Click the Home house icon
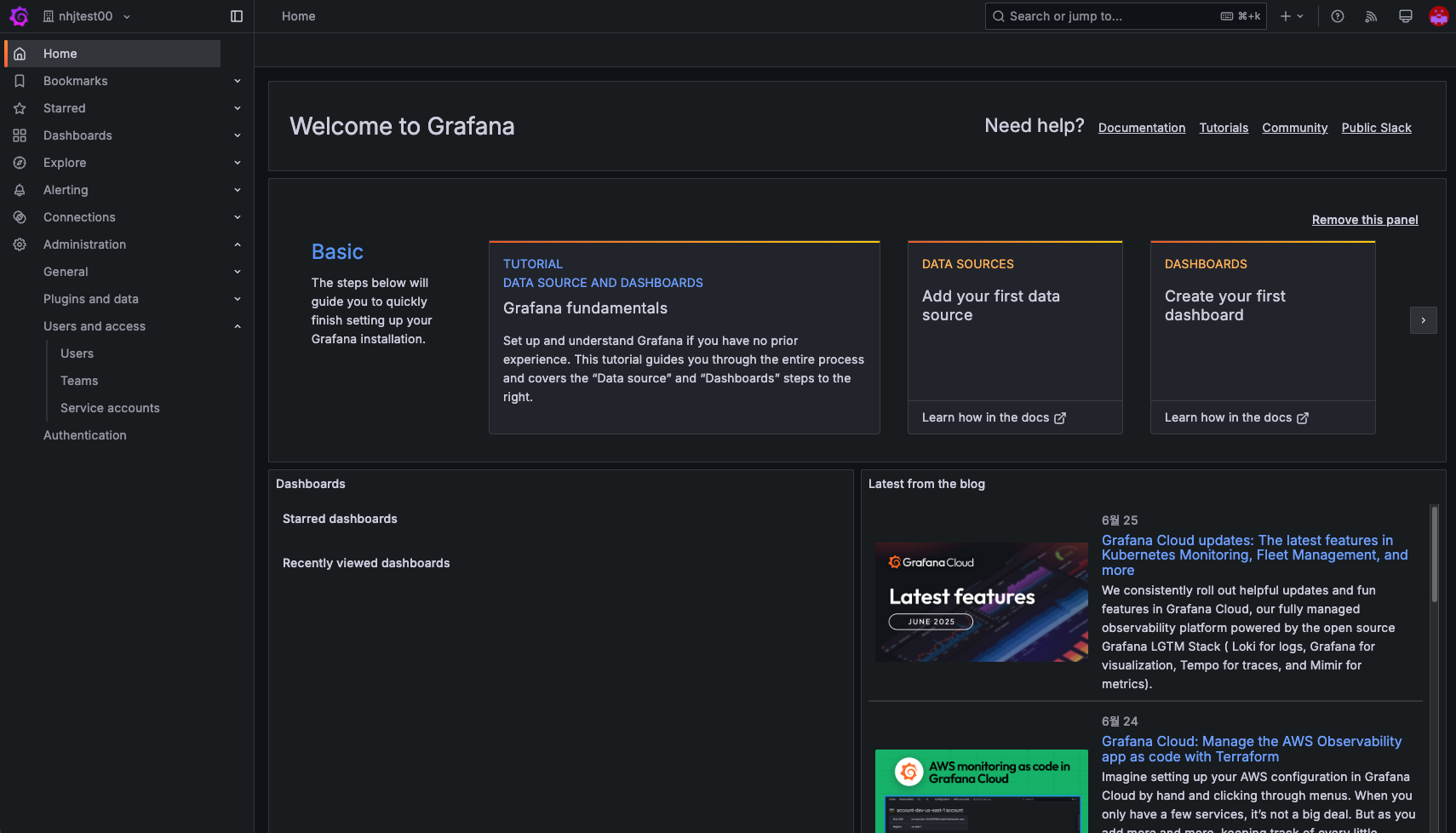Viewport: 1456px width, 833px height. [20, 54]
